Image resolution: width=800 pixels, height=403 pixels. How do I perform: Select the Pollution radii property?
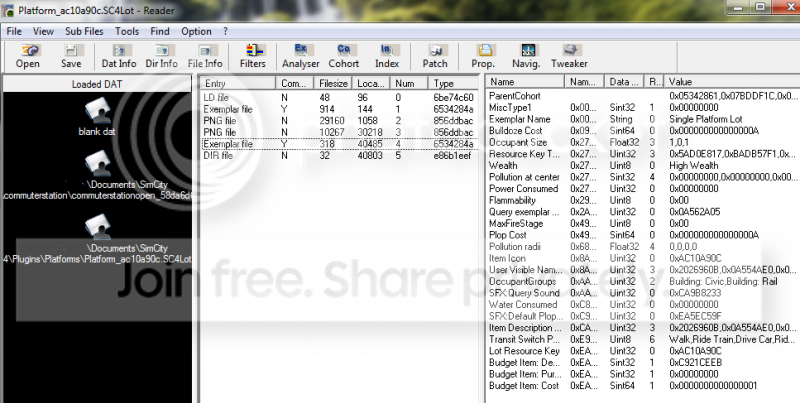(643, 246)
